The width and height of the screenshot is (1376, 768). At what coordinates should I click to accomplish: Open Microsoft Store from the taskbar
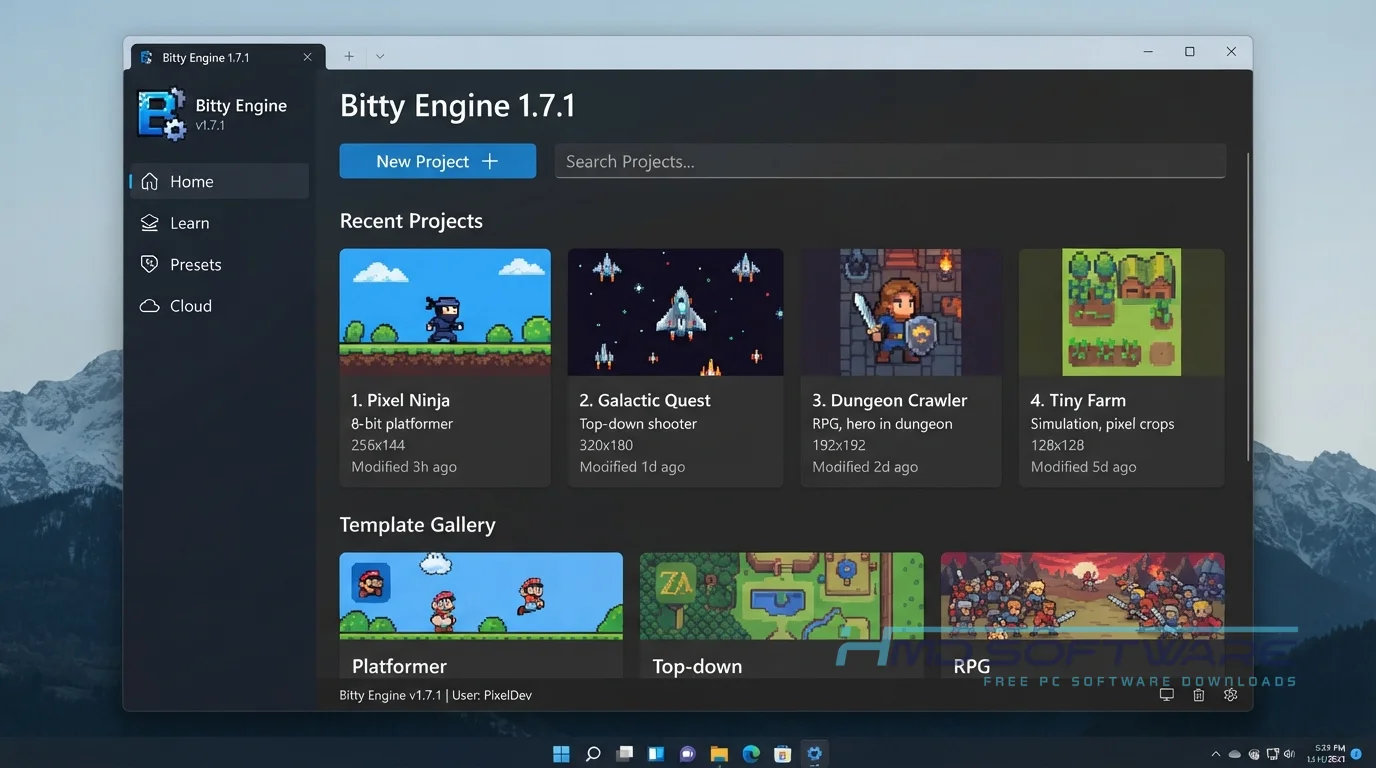coord(783,753)
